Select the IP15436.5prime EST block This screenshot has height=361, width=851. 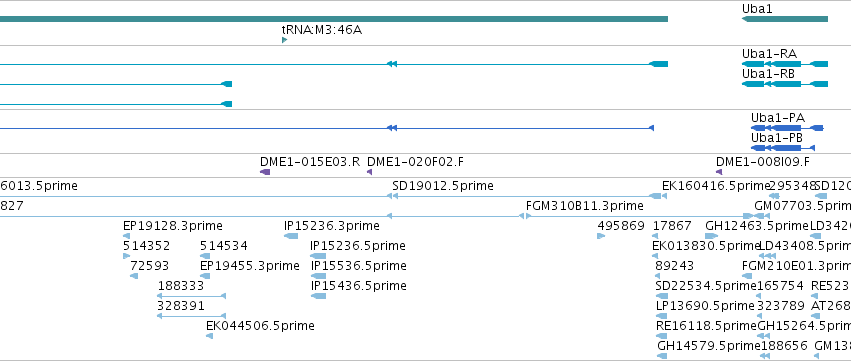[x=318, y=296]
